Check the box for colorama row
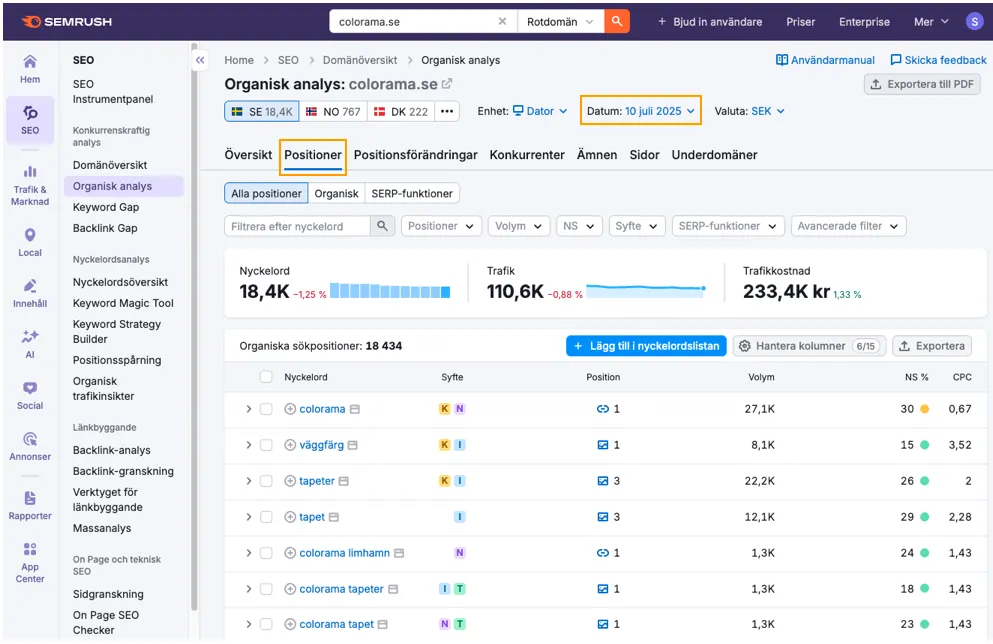The width and height of the screenshot is (993, 644). [x=266, y=409]
